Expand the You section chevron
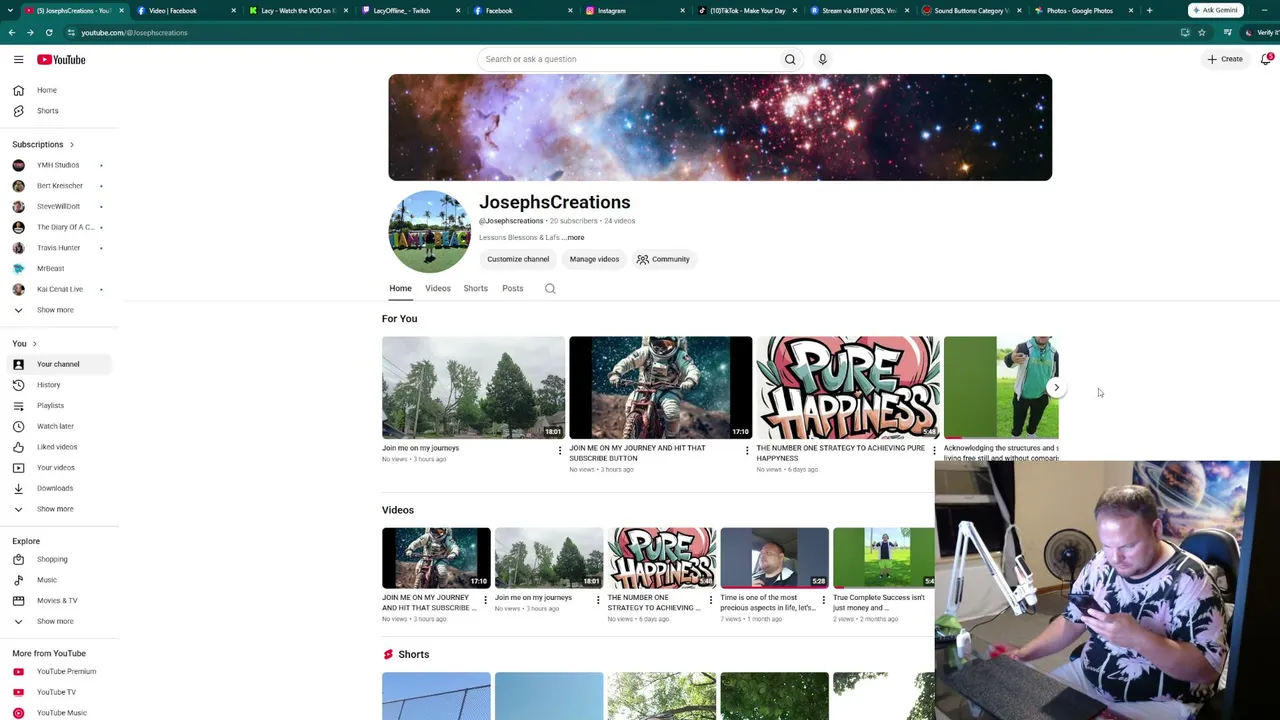Viewport: 1280px width, 720px height. (34, 344)
